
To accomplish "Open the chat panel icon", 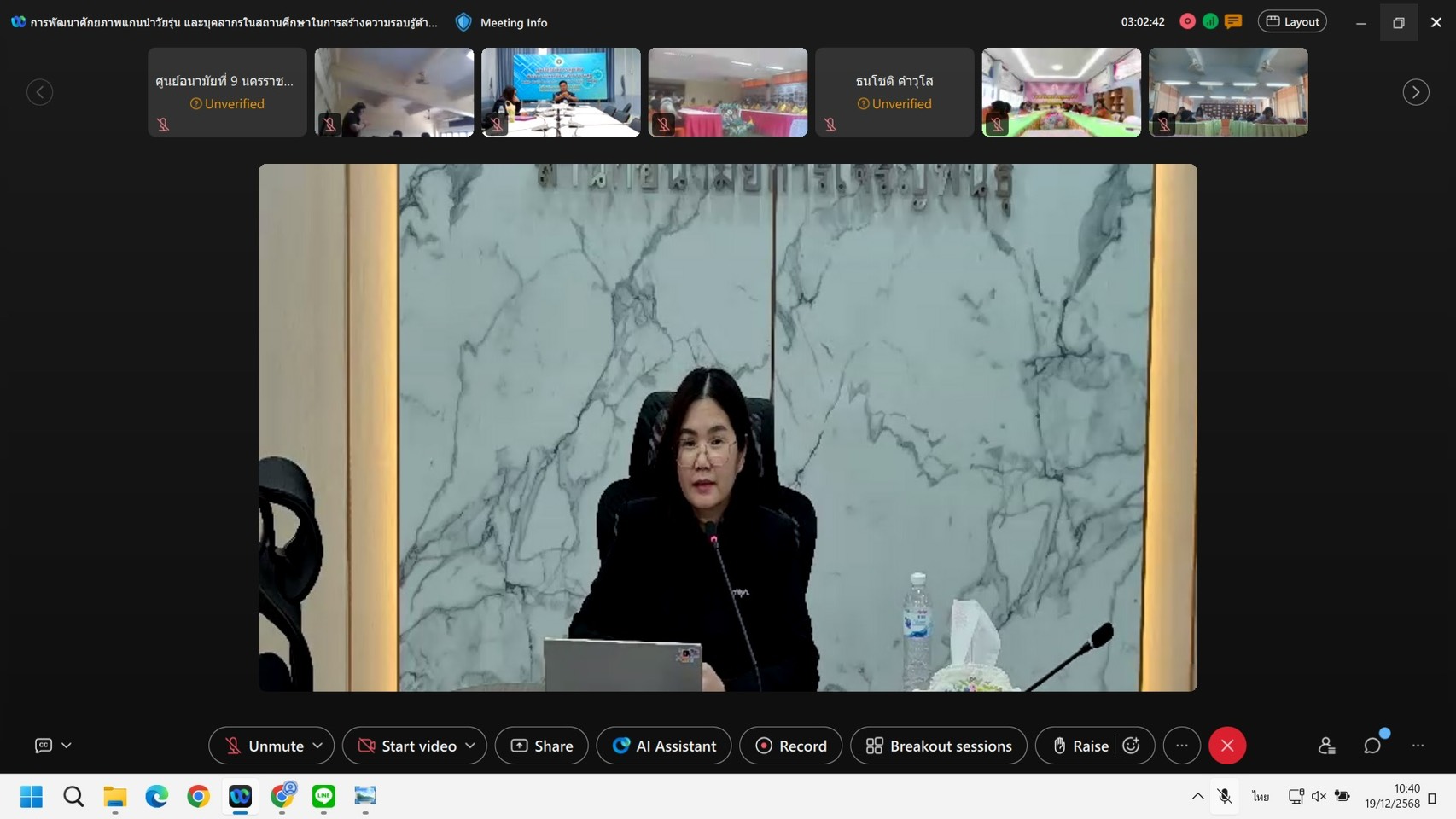I will click(1372, 746).
